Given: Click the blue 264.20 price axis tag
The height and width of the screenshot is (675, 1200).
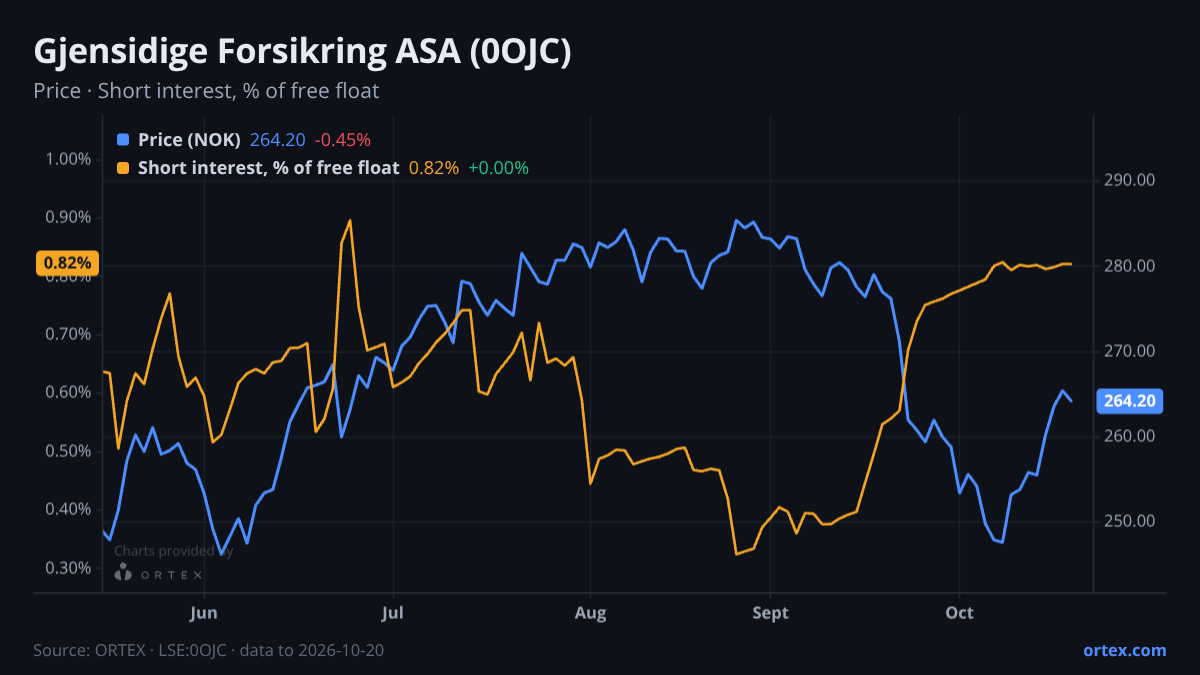Looking at the screenshot, I should coord(1130,401).
